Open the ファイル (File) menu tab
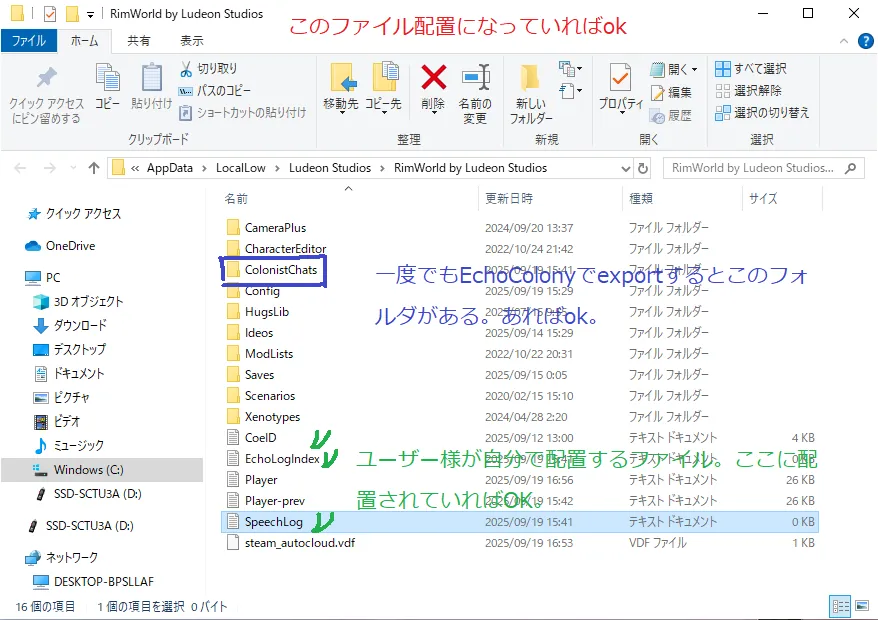The width and height of the screenshot is (878, 620). (x=28, y=41)
